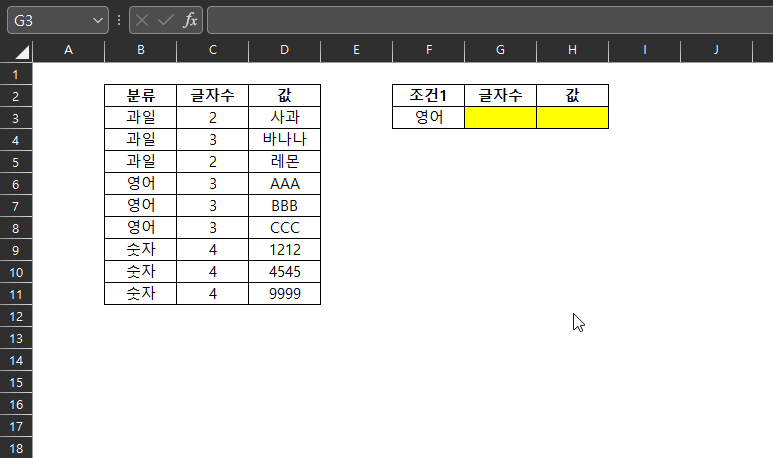
Task: Select cell C3 with value 2
Action: click(x=212, y=118)
